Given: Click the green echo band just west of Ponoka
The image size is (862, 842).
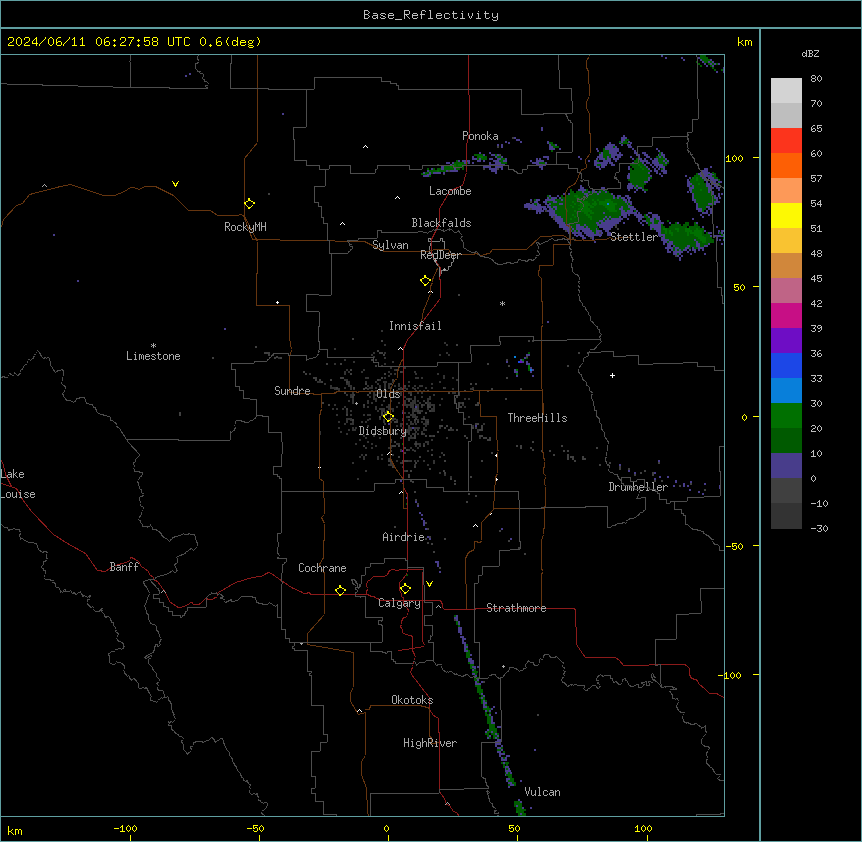Looking at the screenshot, I should pyautogui.click(x=446, y=167).
